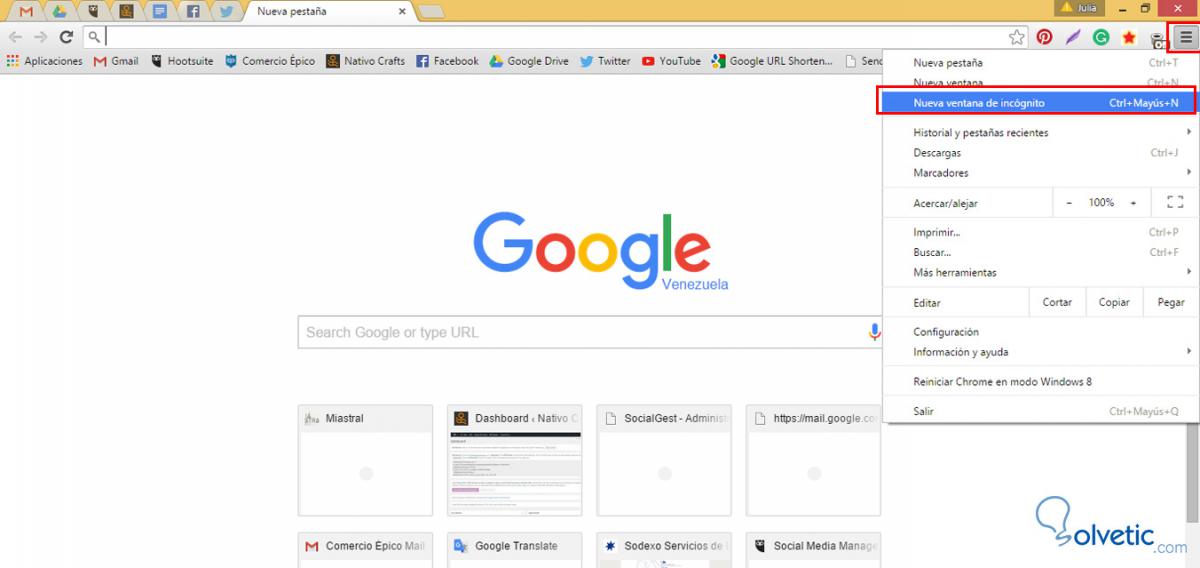Open the Dashboard Nativo thumbnail
This screenshot has width=1200, height=568.
point(515,460)
